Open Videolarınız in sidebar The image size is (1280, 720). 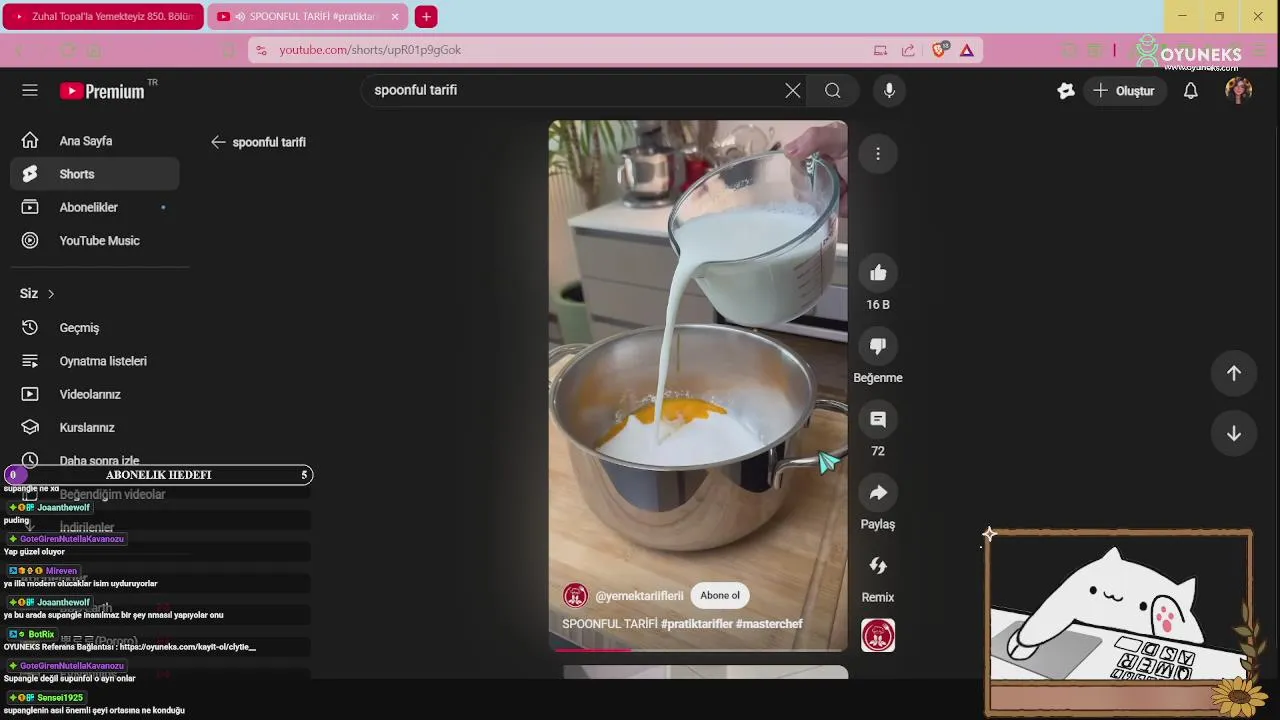tap(95, 394)
